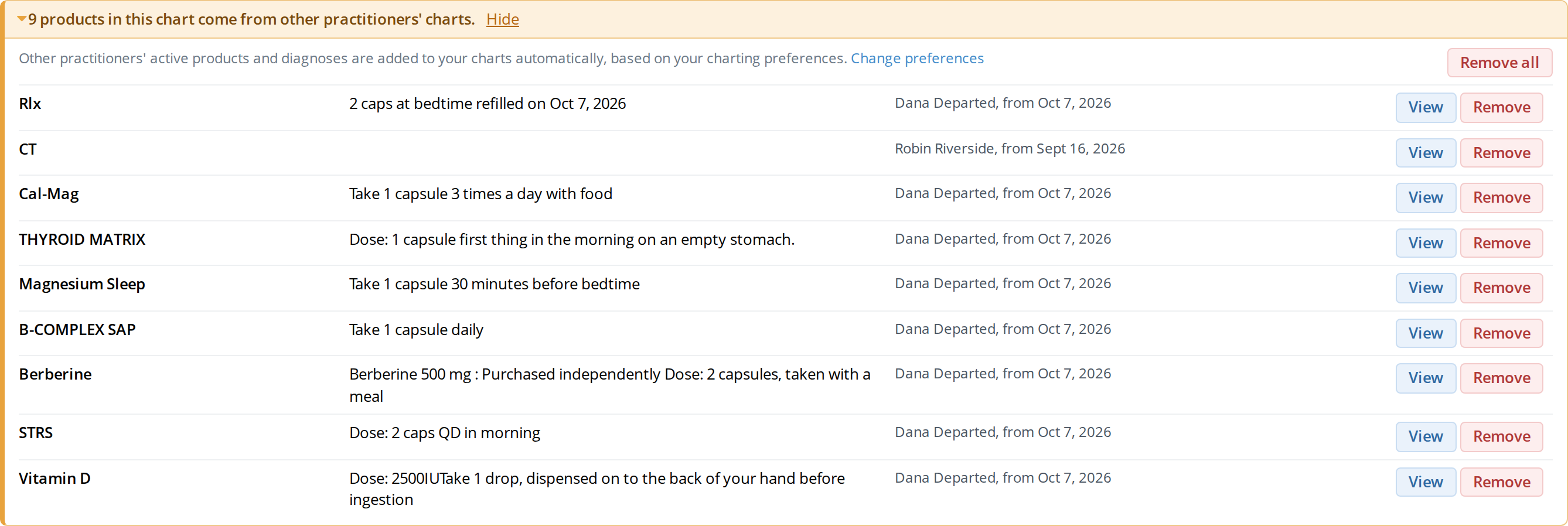View the CT product
1568x526 pixels.
pyautogui.click(x=1426, y=153)
